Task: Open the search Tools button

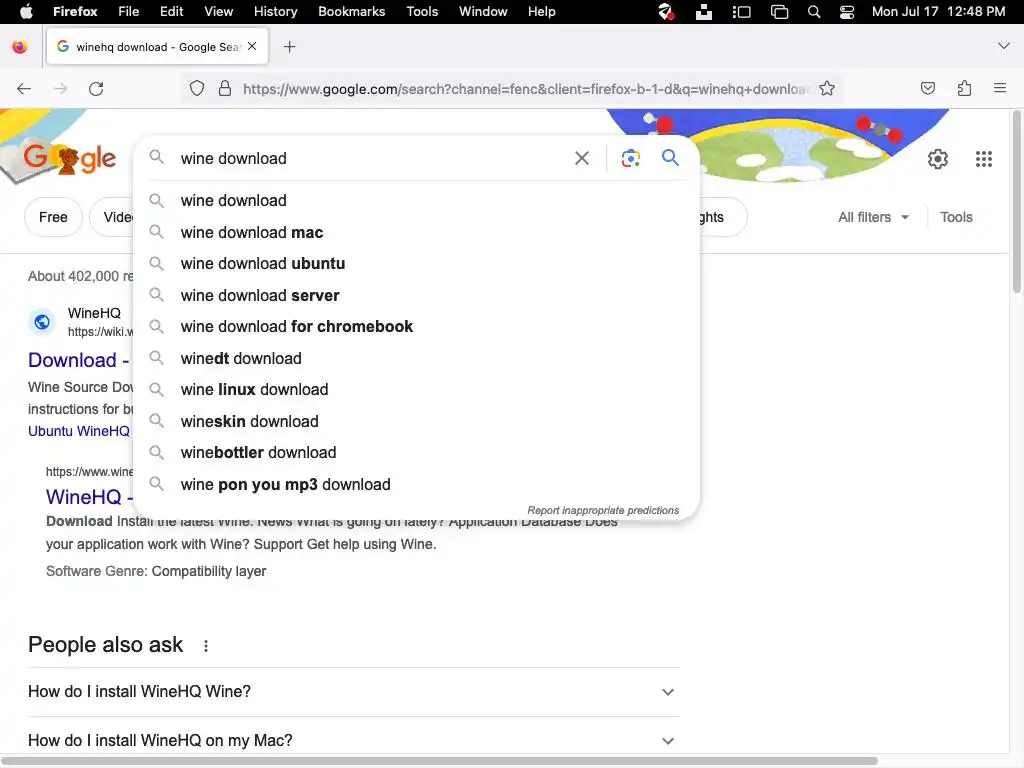Action: [956, 217]
